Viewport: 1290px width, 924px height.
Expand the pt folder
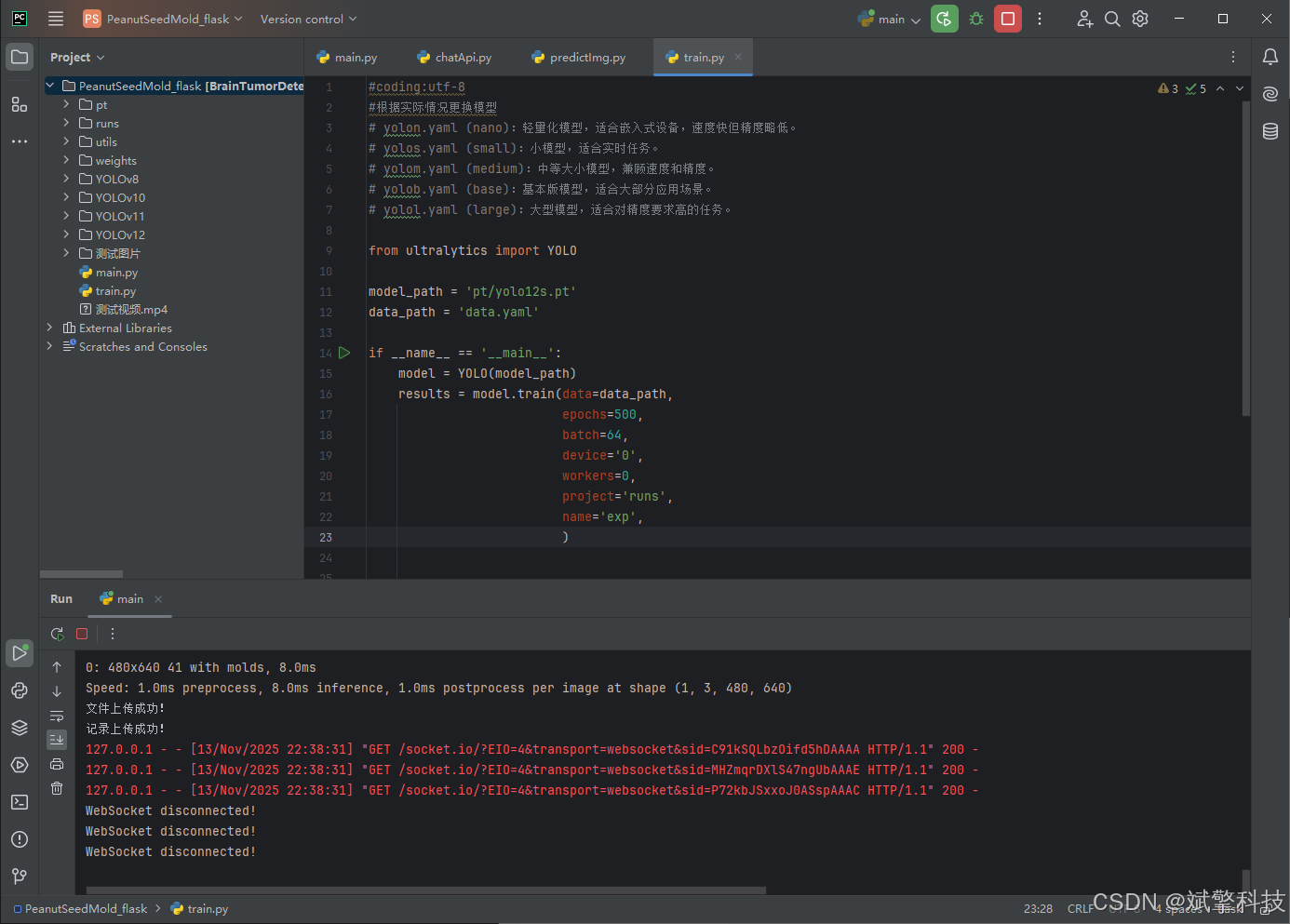click(66, 104)
